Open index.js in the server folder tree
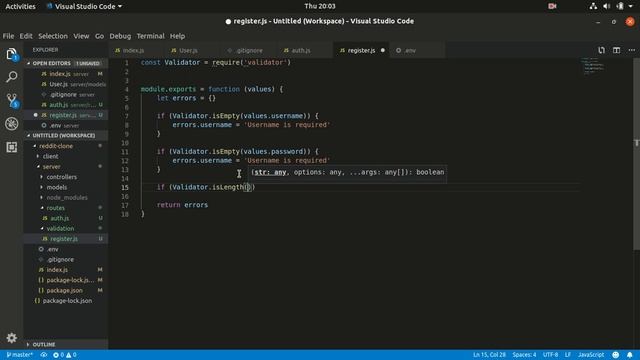This screenshot has width=640, height=360. point(65,269)
